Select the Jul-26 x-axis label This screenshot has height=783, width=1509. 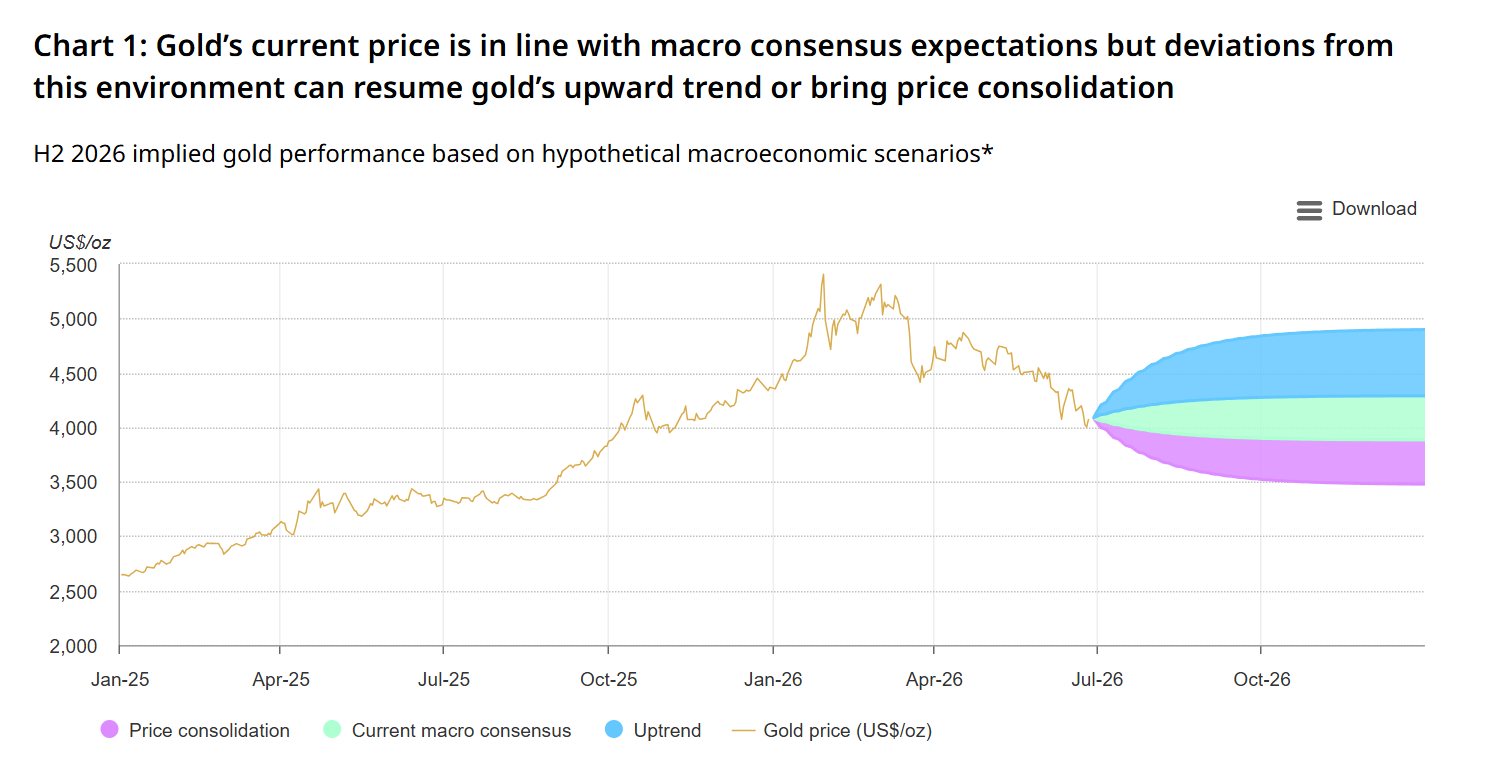[1097, 680]
